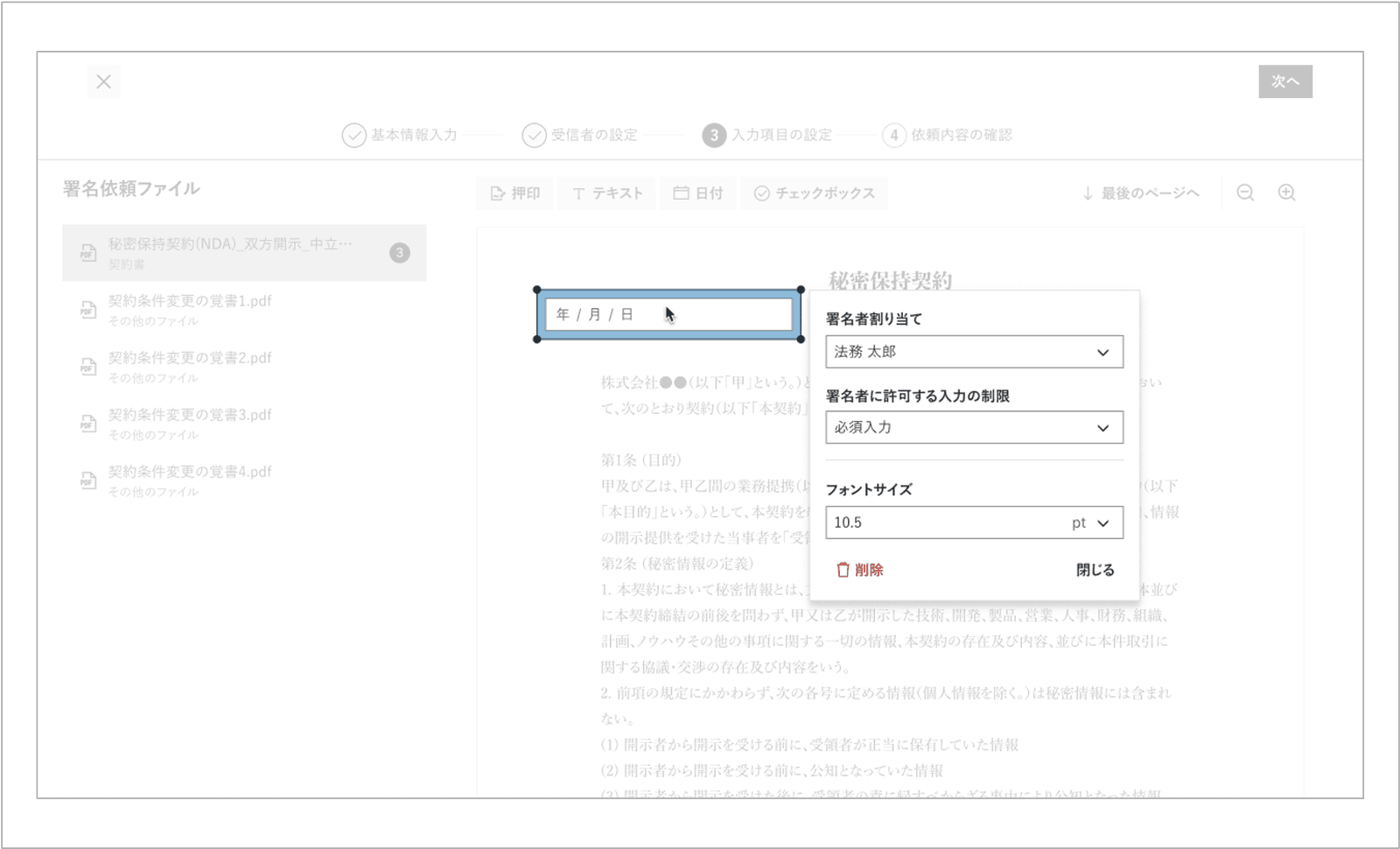This screenshot has width=1400, height=849.
Task: Click the 次へ button
Action: click(1284, 81)
